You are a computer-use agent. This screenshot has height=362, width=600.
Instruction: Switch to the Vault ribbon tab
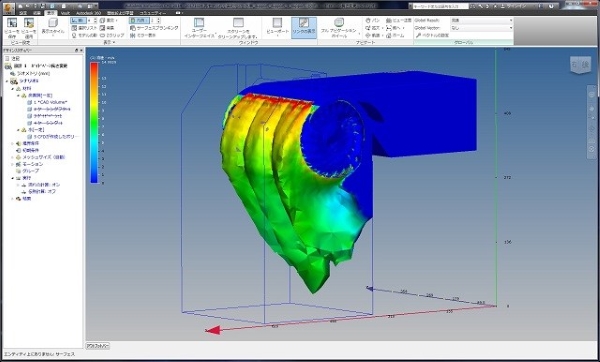pos(65,13)
